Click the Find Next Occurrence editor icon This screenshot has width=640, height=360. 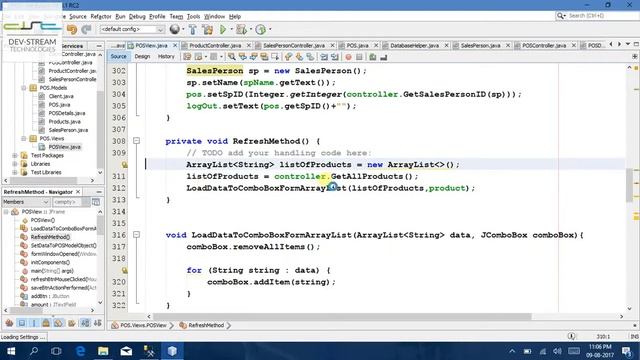pyautogui.click(x=253, y=57)
